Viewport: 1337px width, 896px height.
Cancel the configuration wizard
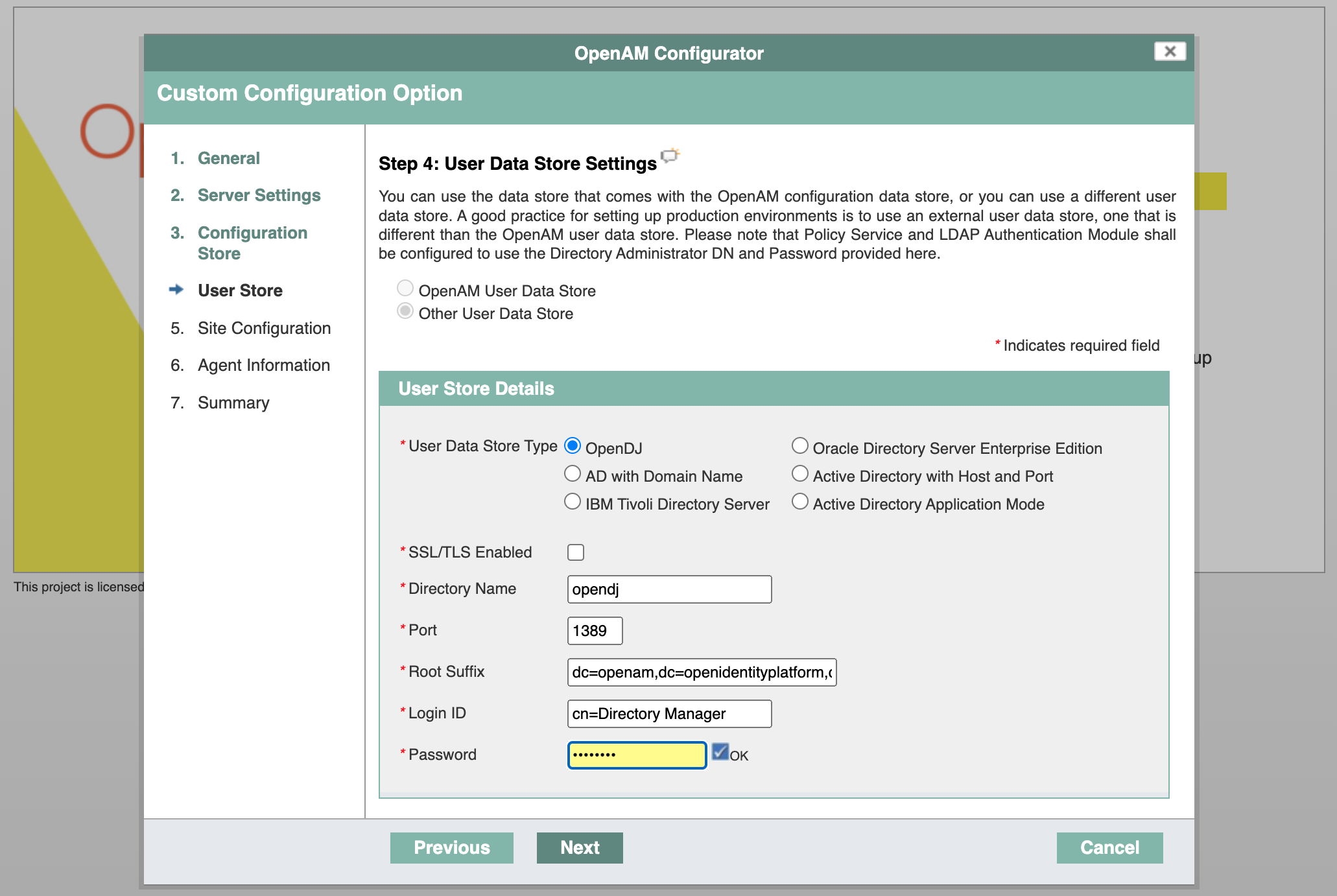click(x=1109, y=847)
